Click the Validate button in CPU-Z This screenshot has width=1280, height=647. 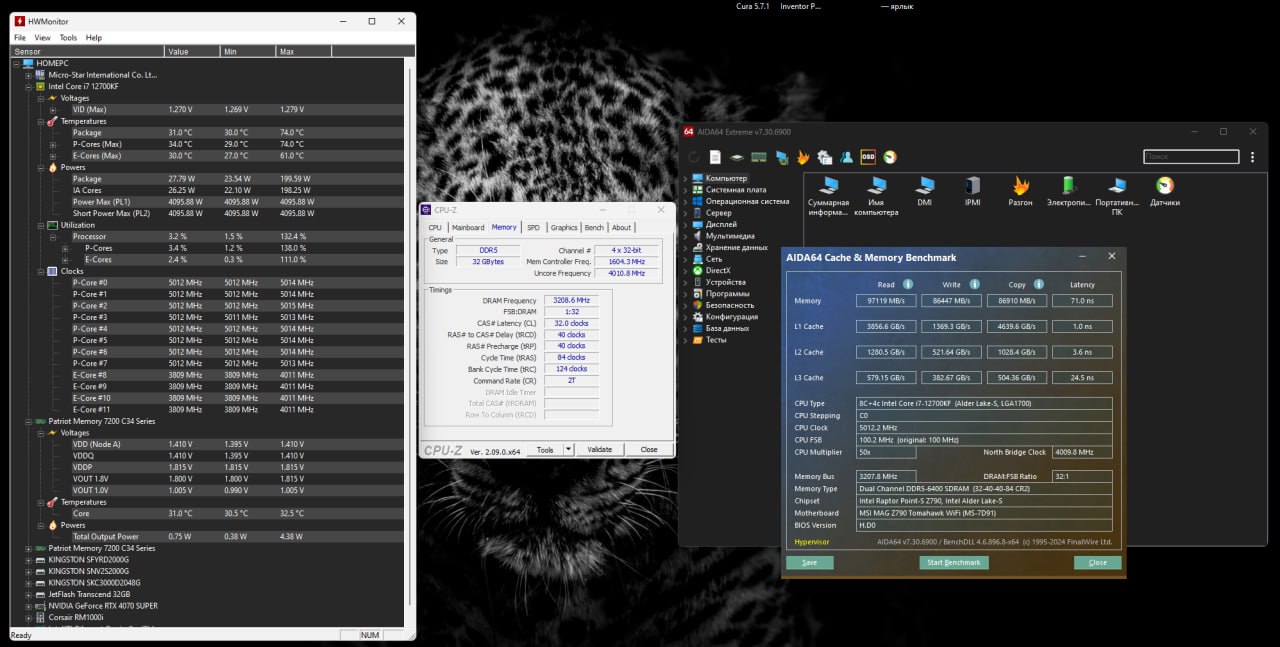[x=599, y=450]
